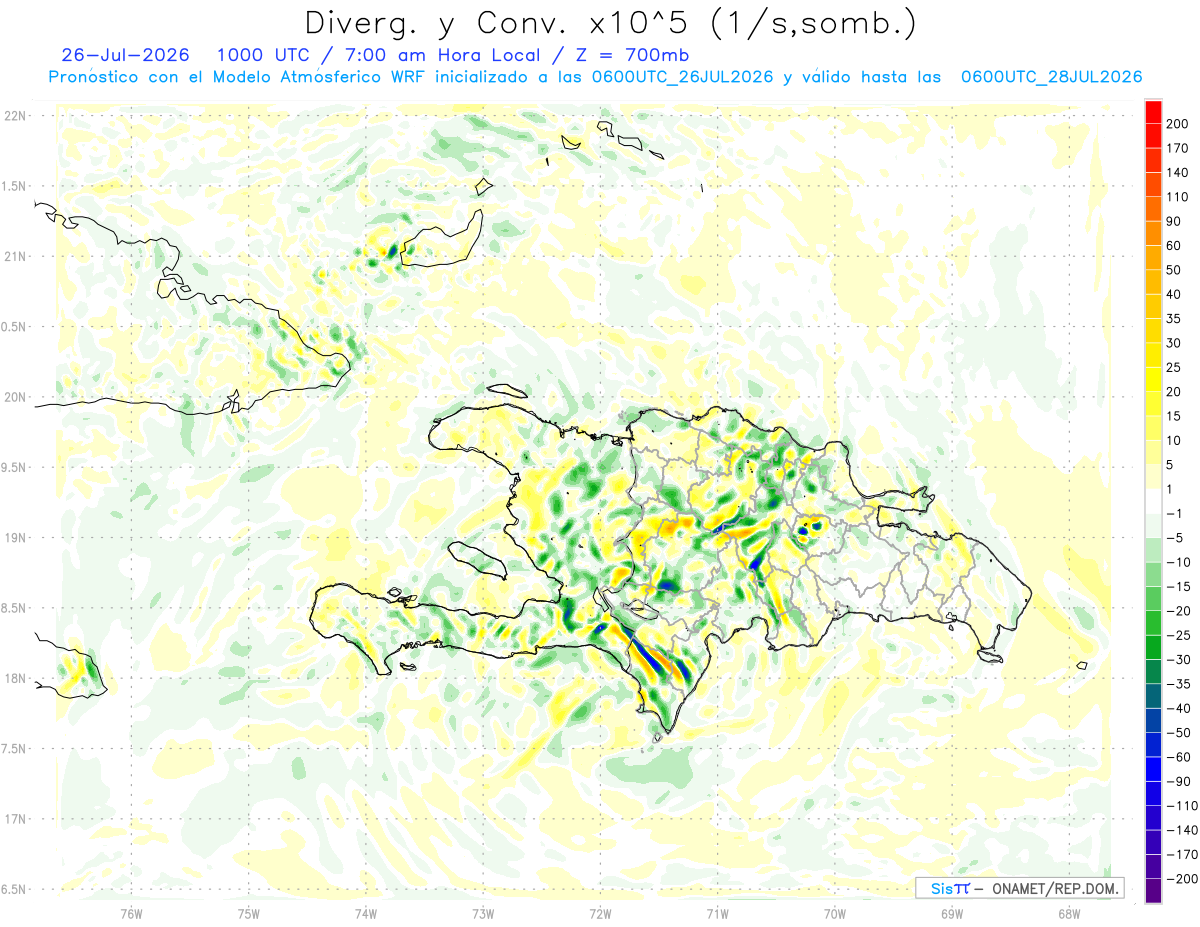1200x927 pixels.
Task: Click the "1000 UTC" time text
Action: point(266,55)
